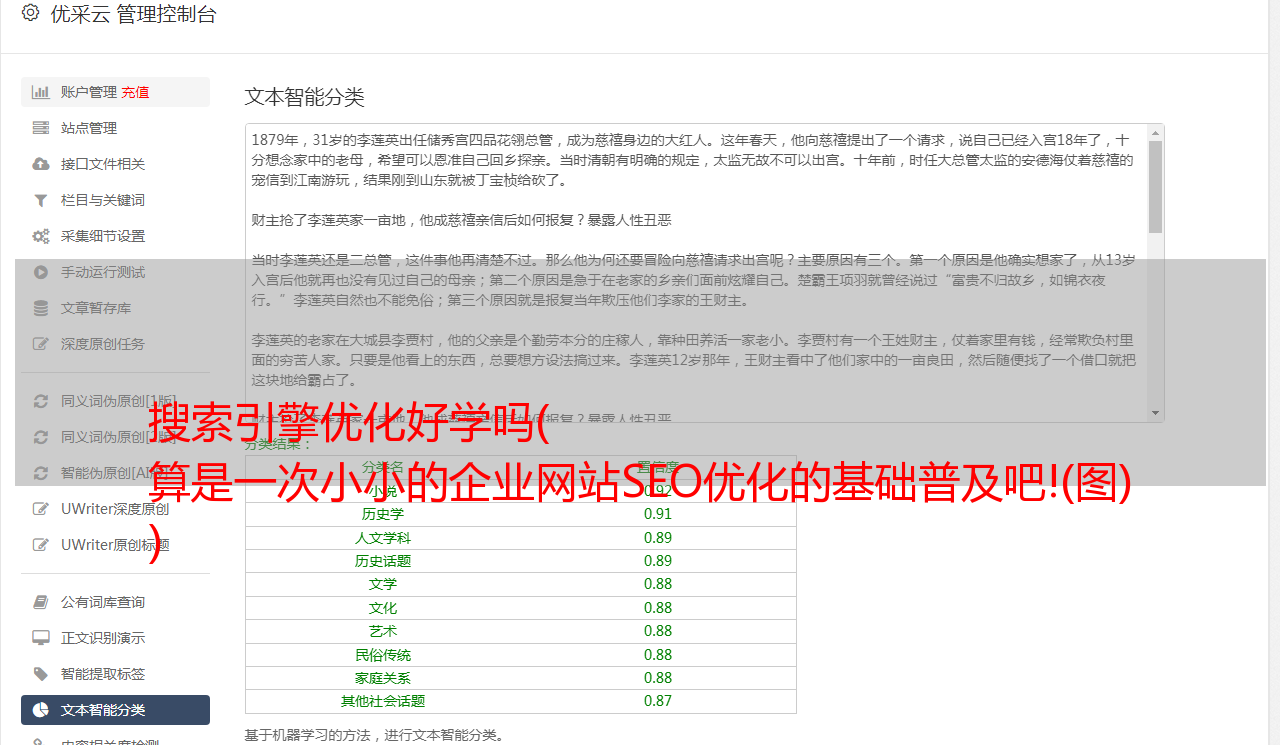Click the 0.88 value in 文学 row
This screenshot has width=1280, height=745.
tap(658, 584)
